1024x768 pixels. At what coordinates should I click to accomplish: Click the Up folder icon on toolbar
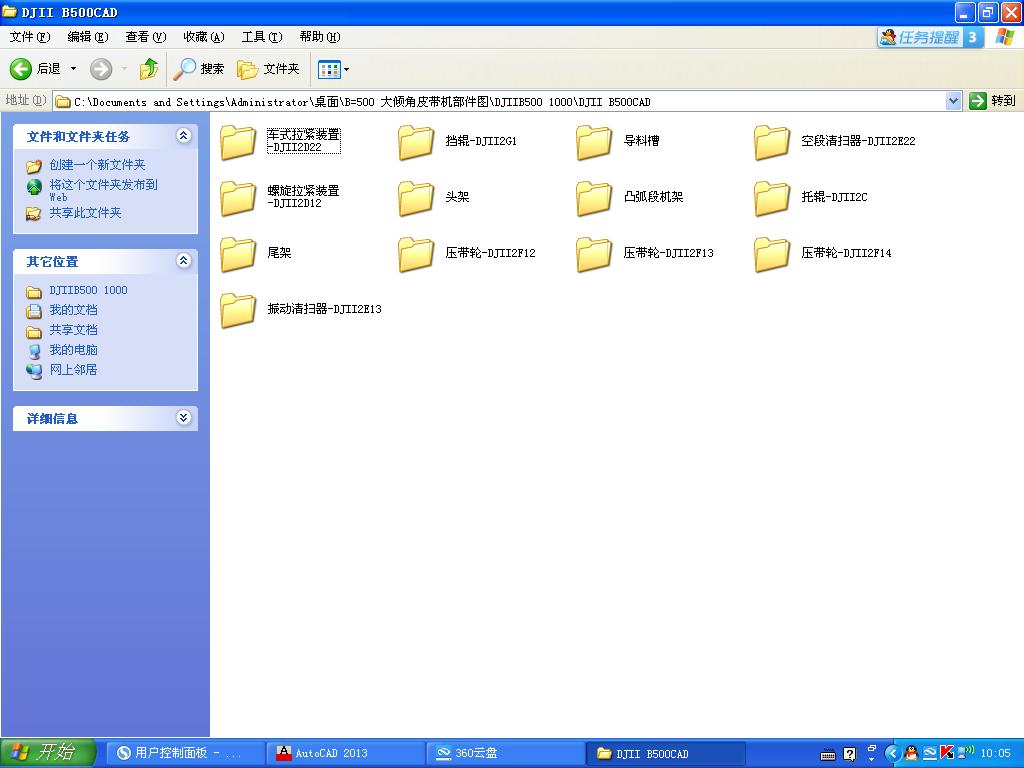pos(150,69)
